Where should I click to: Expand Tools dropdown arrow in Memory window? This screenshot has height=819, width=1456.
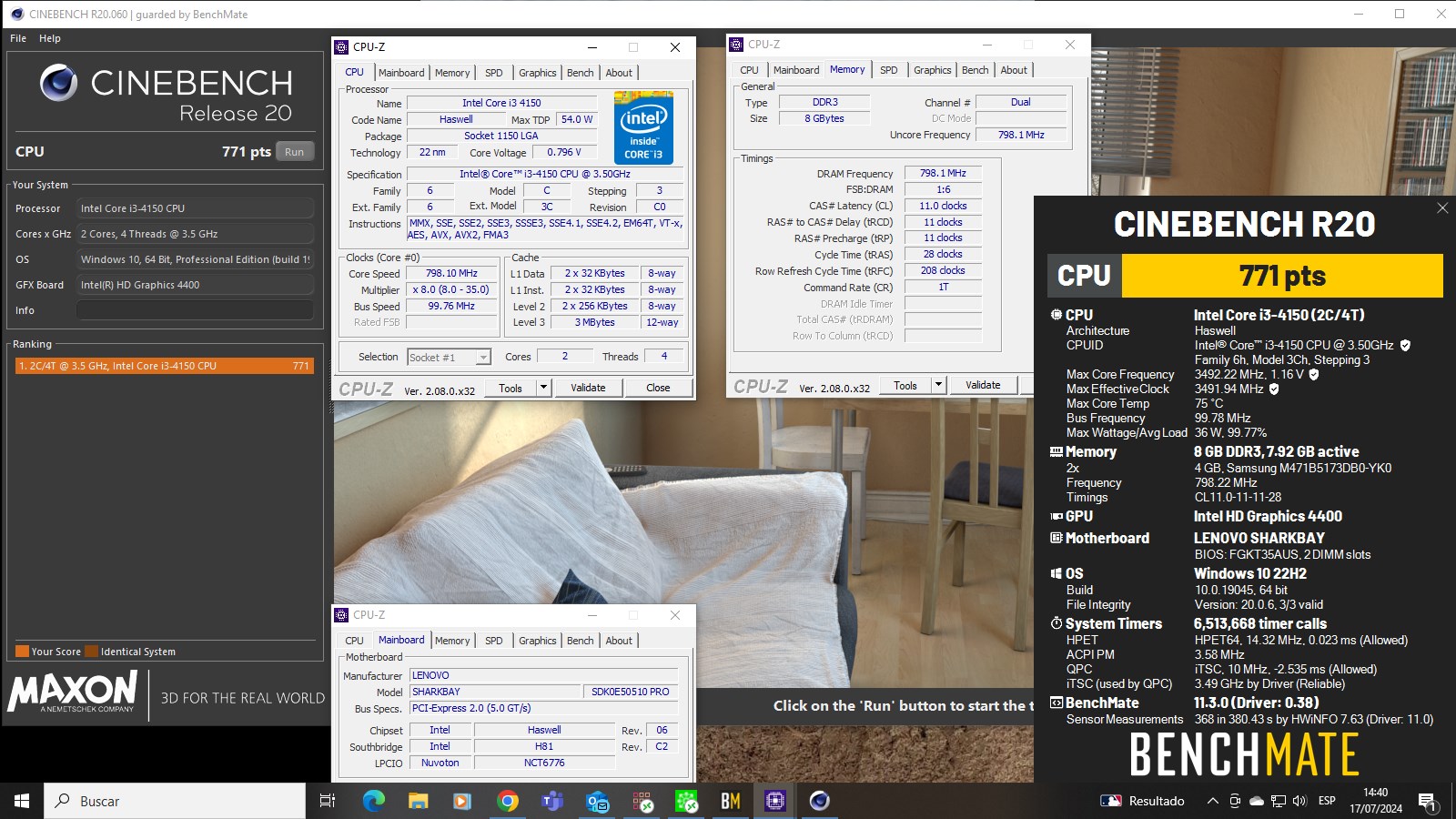(939, 385)
